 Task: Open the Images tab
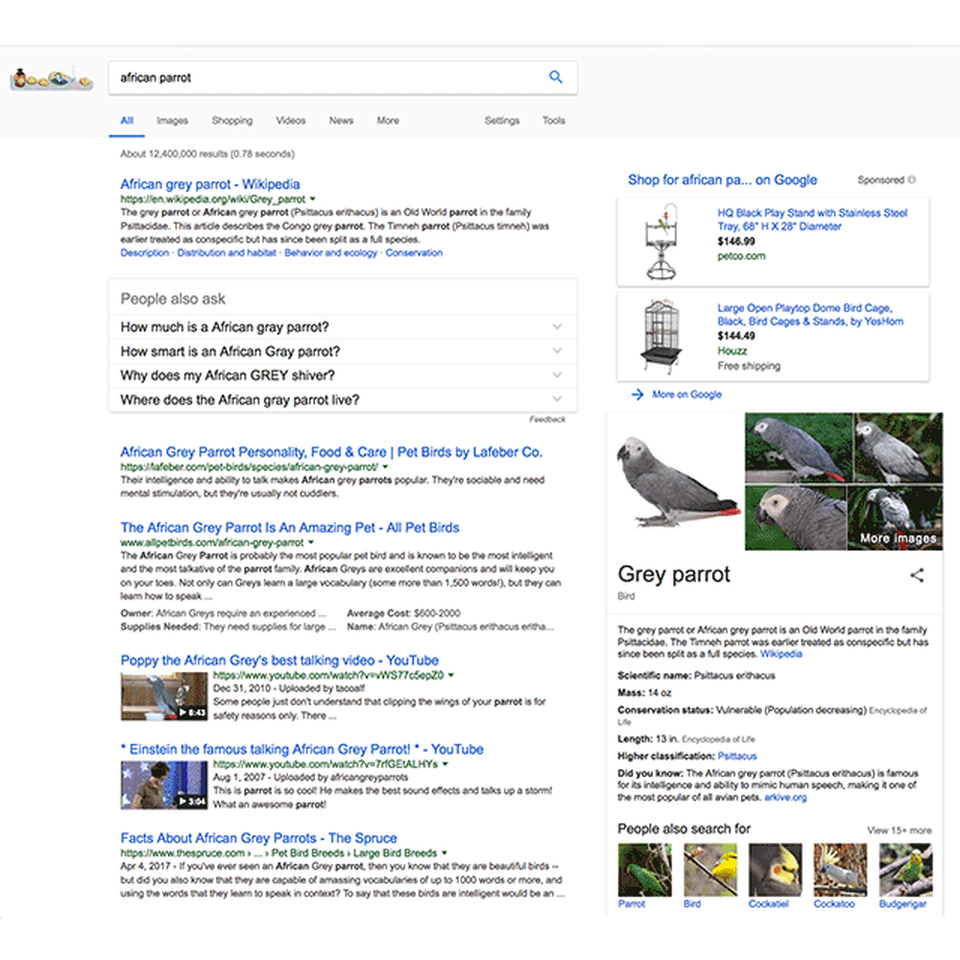coord(172,121)
